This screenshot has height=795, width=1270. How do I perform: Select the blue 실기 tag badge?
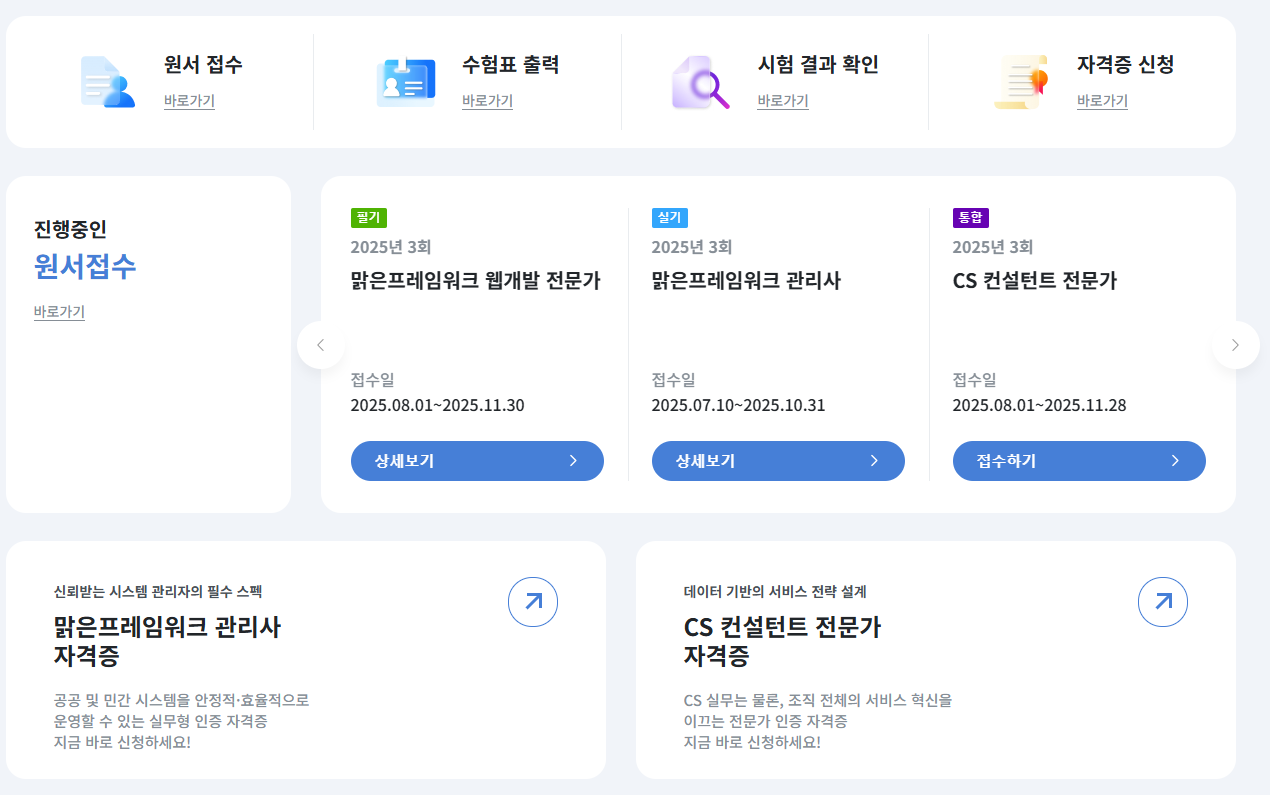tap(669, 218)
